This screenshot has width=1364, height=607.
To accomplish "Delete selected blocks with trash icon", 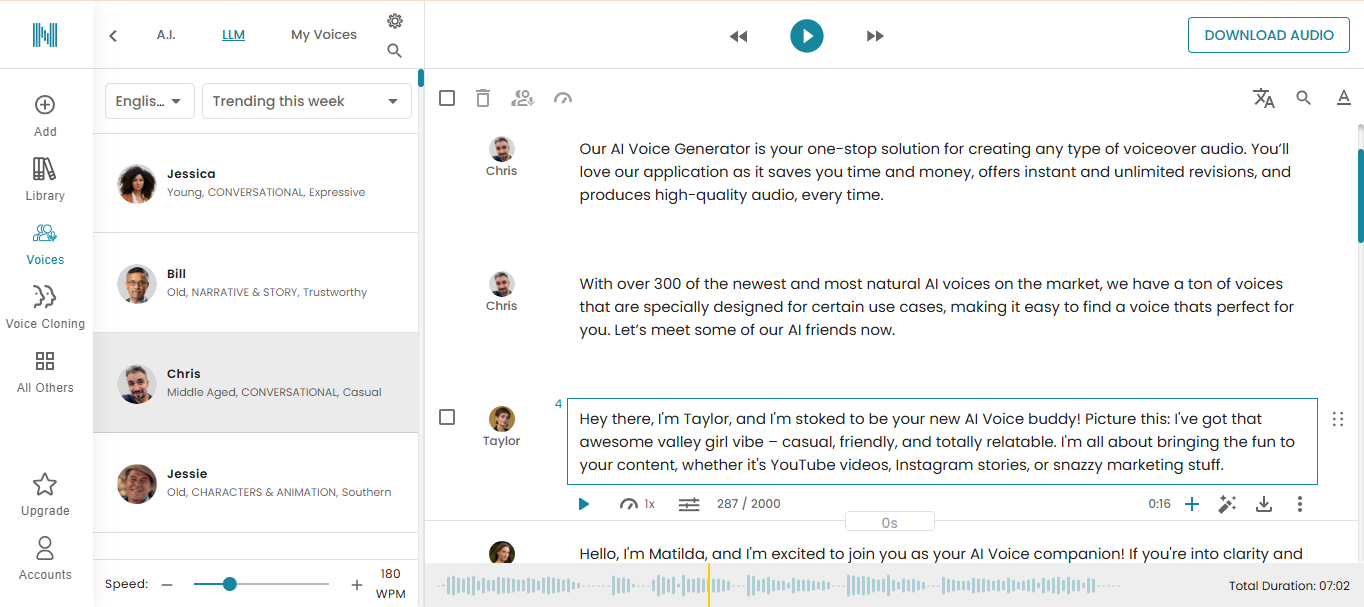I will 483,98.
